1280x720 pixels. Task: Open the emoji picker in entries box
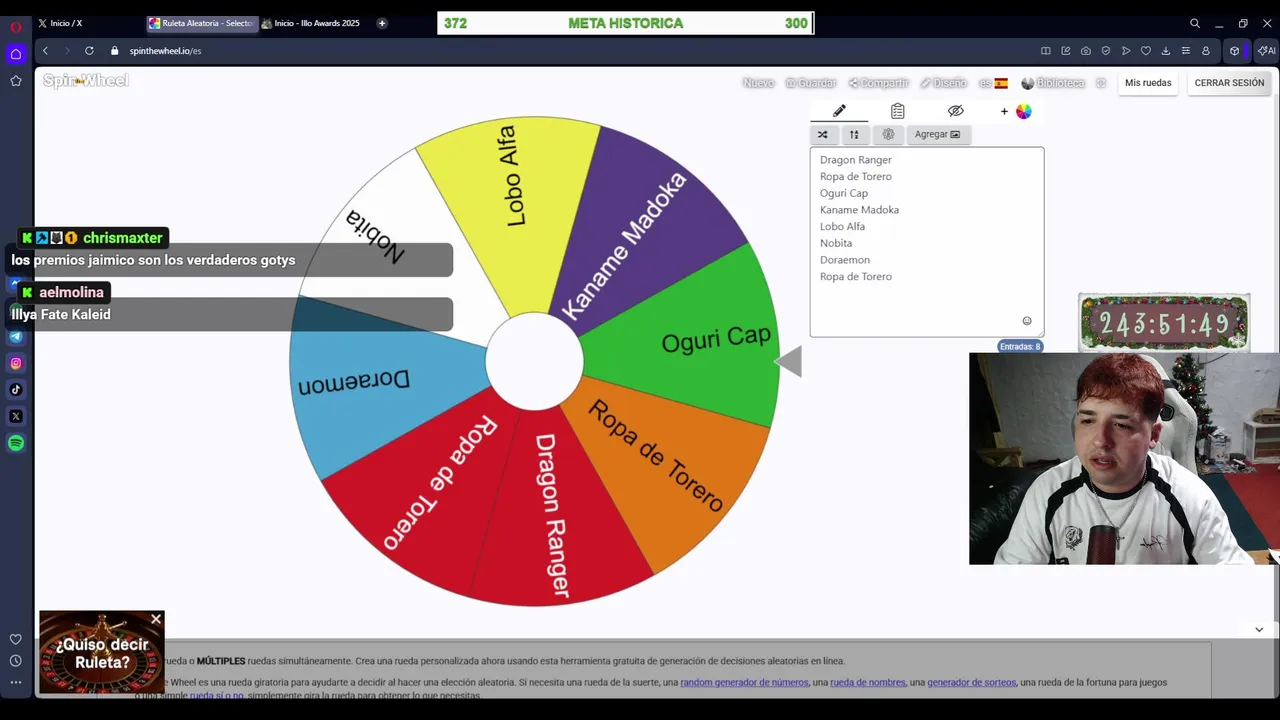(1026, 321)
